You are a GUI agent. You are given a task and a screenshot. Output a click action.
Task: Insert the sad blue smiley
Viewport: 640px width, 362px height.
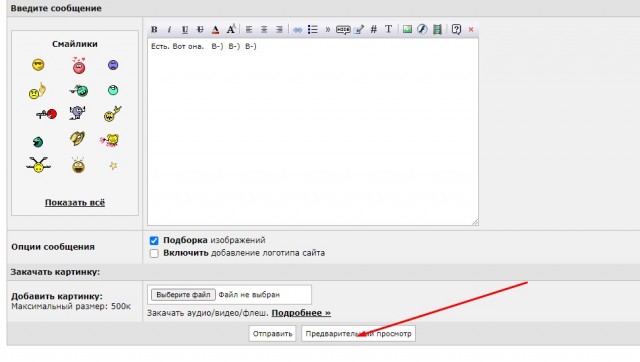point(113,64)
